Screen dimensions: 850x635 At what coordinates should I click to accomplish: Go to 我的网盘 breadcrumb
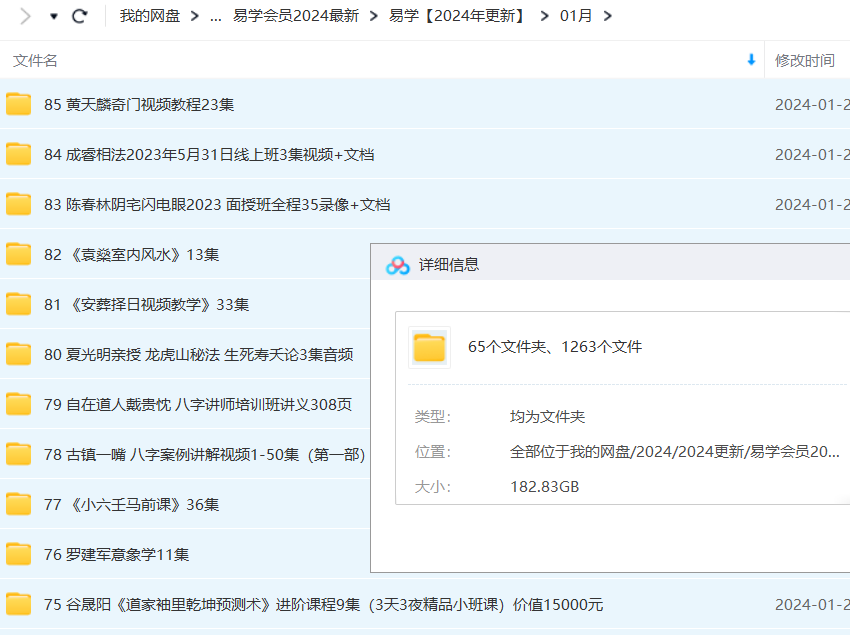coord(150,16)
